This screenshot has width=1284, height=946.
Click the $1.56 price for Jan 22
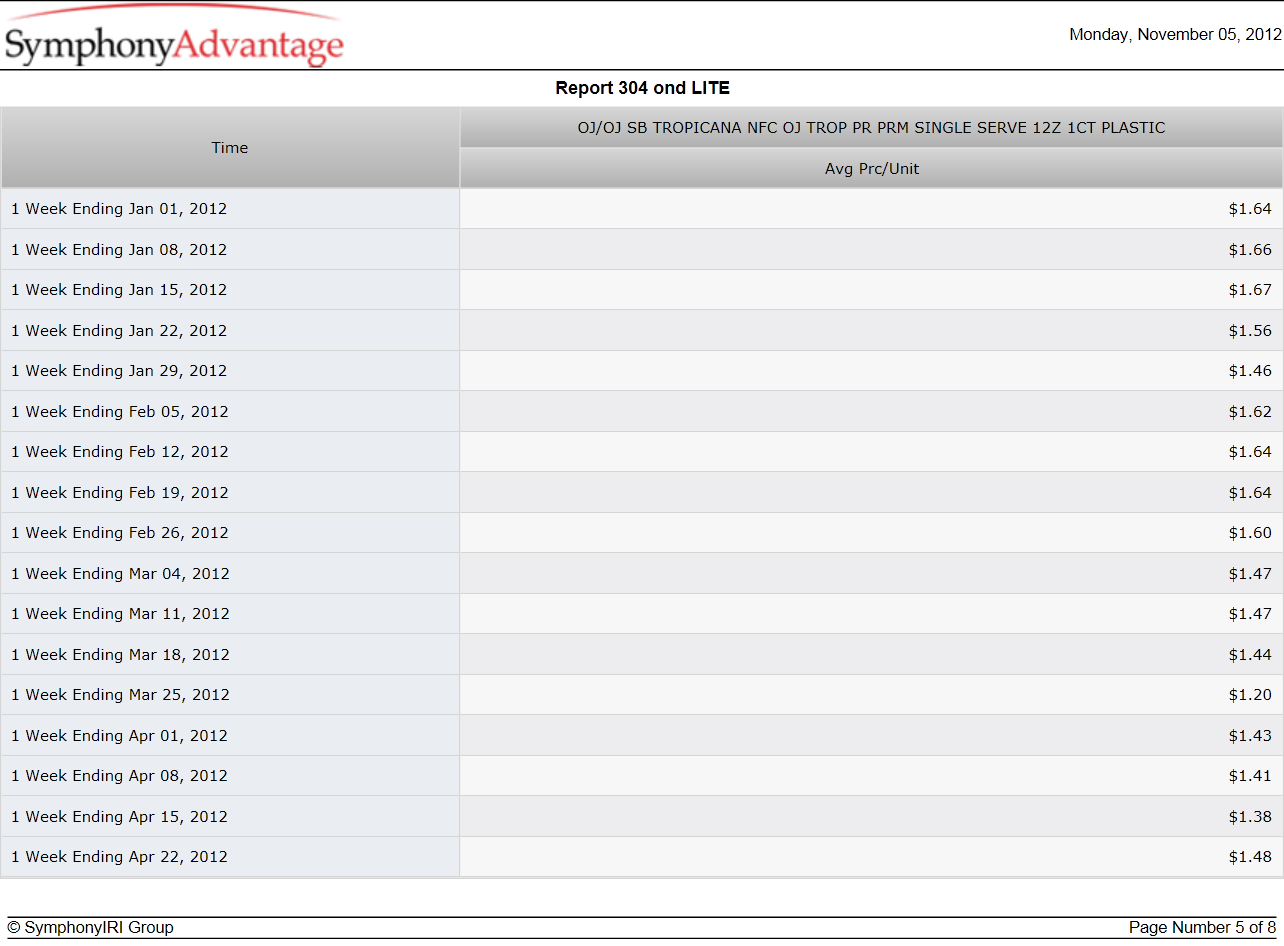click(1250, 331)
